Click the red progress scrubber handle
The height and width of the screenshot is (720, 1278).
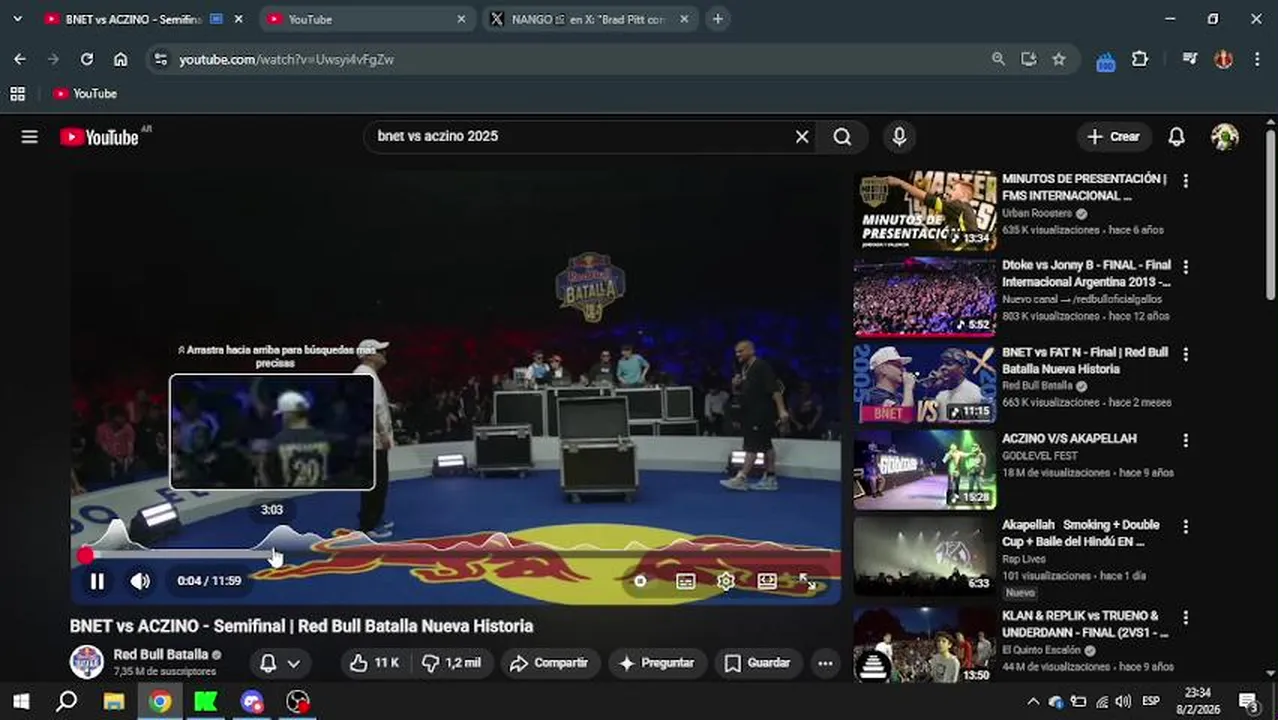pyautogui.click(x=85, y=554)
